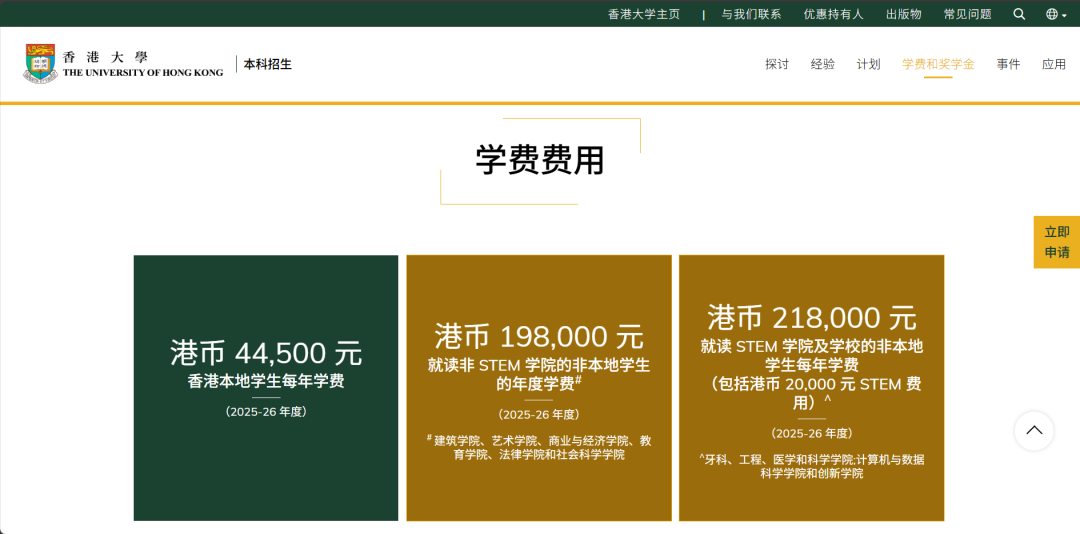Click 港币 218,000 元 amount
Screen dimensions: 1080x534
811,318
